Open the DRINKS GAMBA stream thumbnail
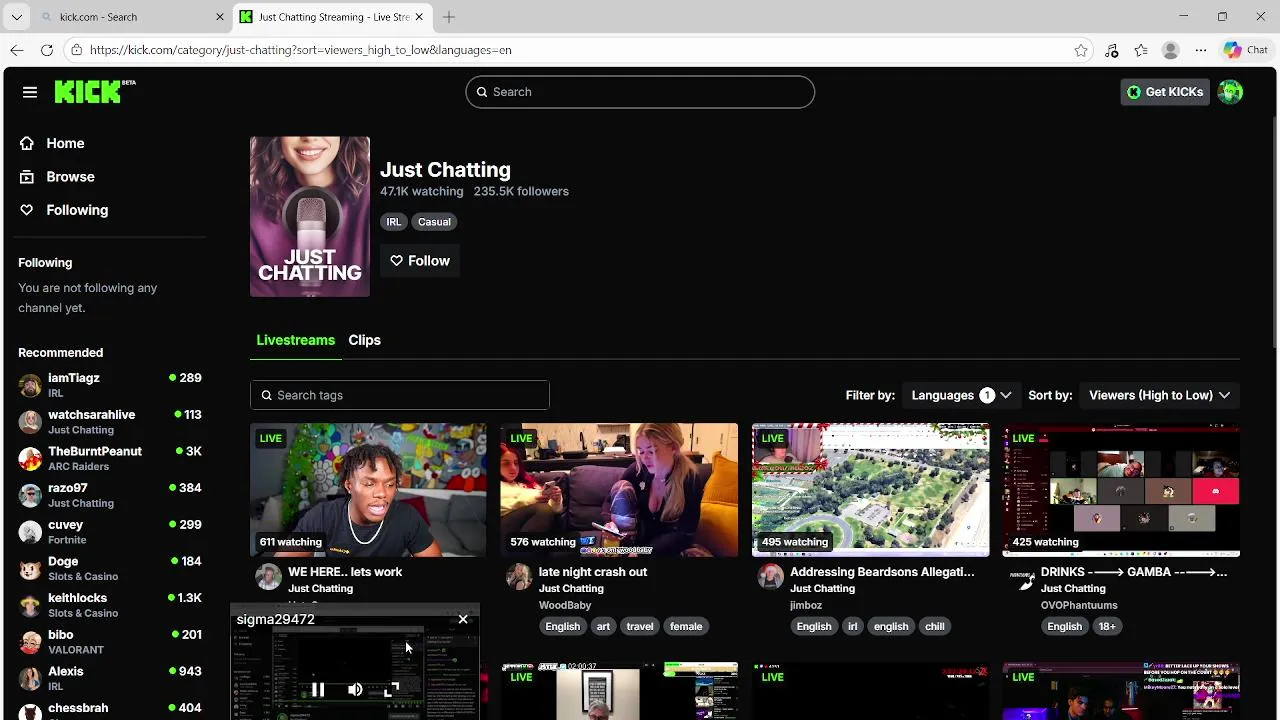The width and height of the screenshot is (1280, 720). 1121,490
